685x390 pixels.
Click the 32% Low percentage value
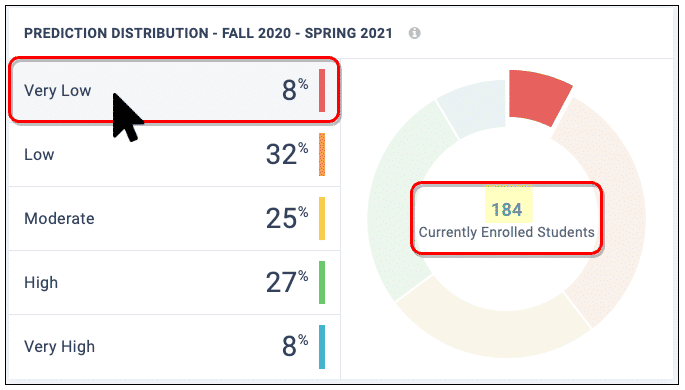287,154
